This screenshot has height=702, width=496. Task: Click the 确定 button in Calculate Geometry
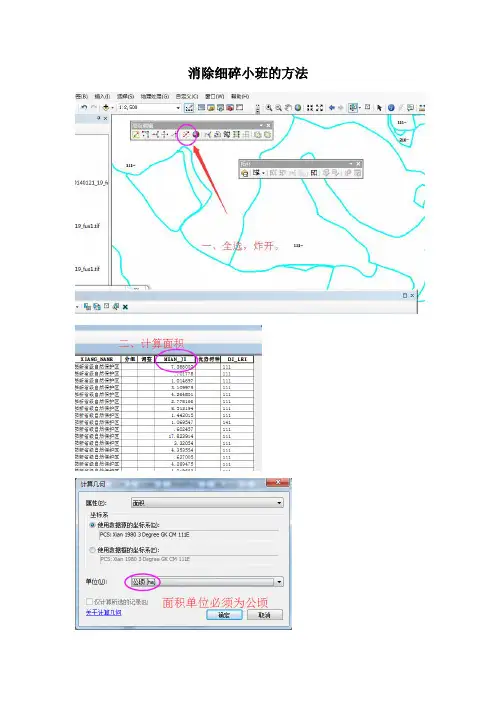pos(224,615)
